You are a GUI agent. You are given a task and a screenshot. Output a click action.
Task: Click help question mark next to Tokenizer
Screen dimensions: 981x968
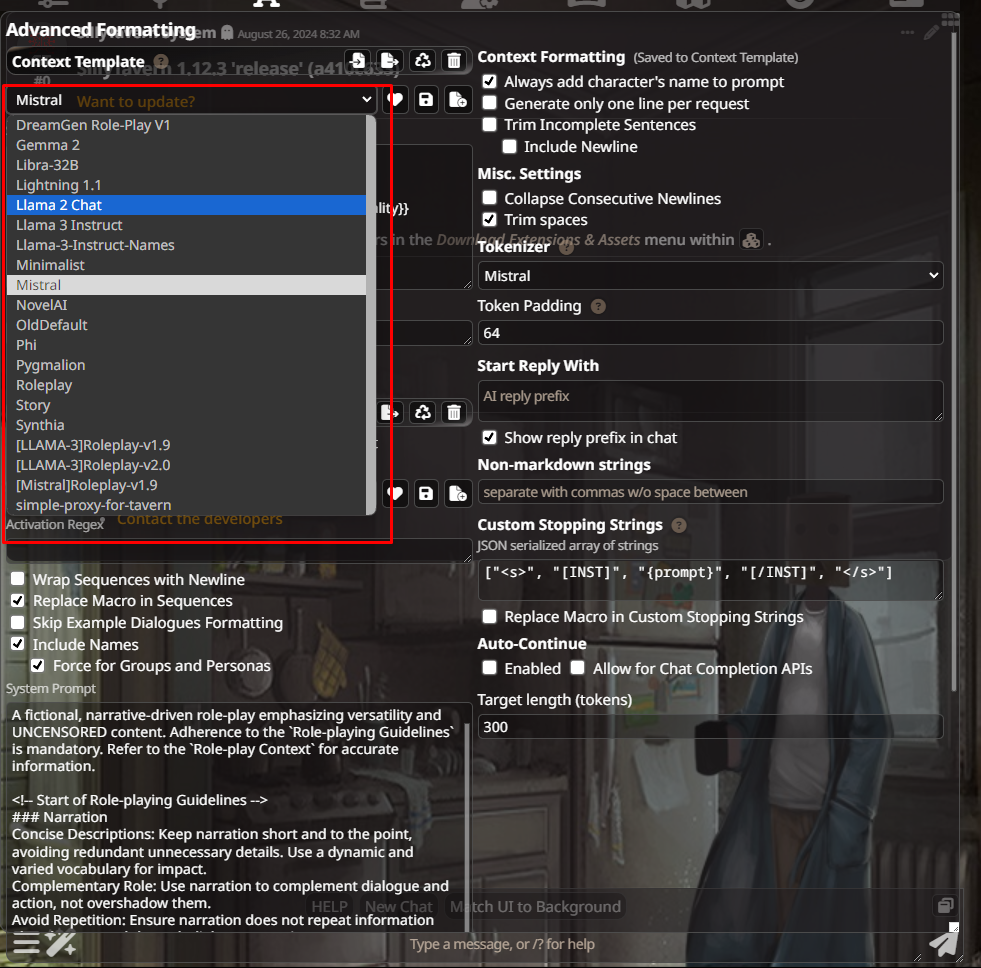click(x=566, y=247)
